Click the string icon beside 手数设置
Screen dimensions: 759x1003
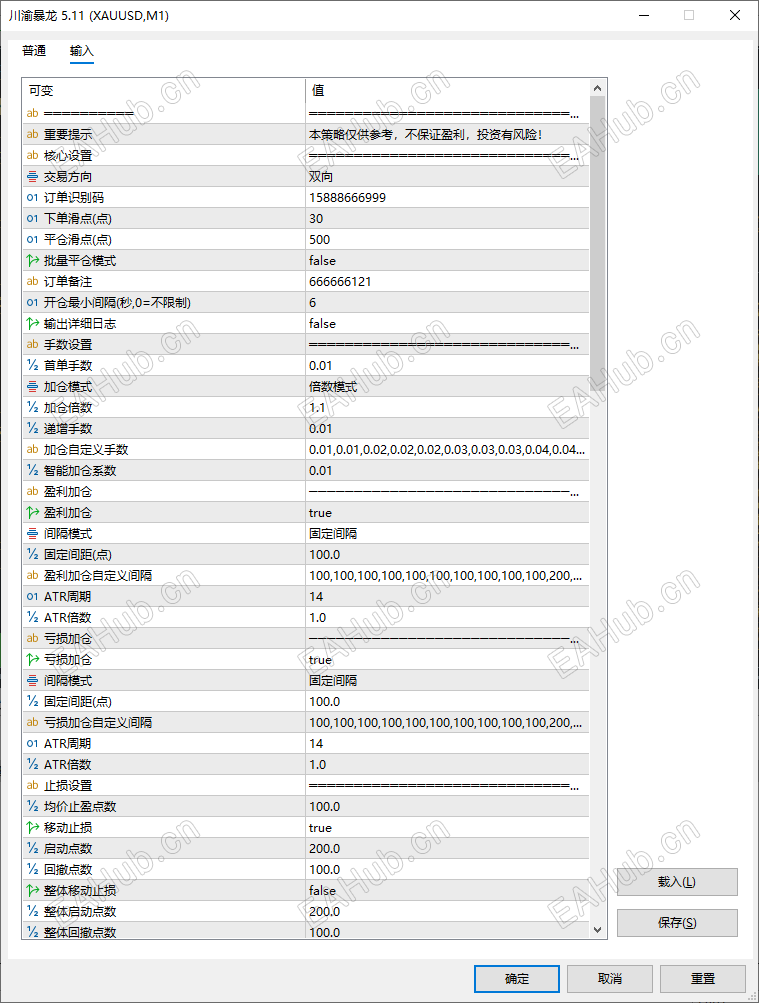(33, 344)
